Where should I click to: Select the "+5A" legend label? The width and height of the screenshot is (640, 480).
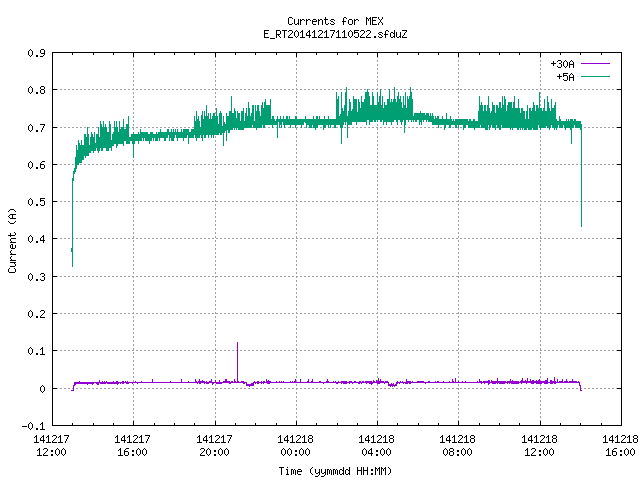[565, 77]
